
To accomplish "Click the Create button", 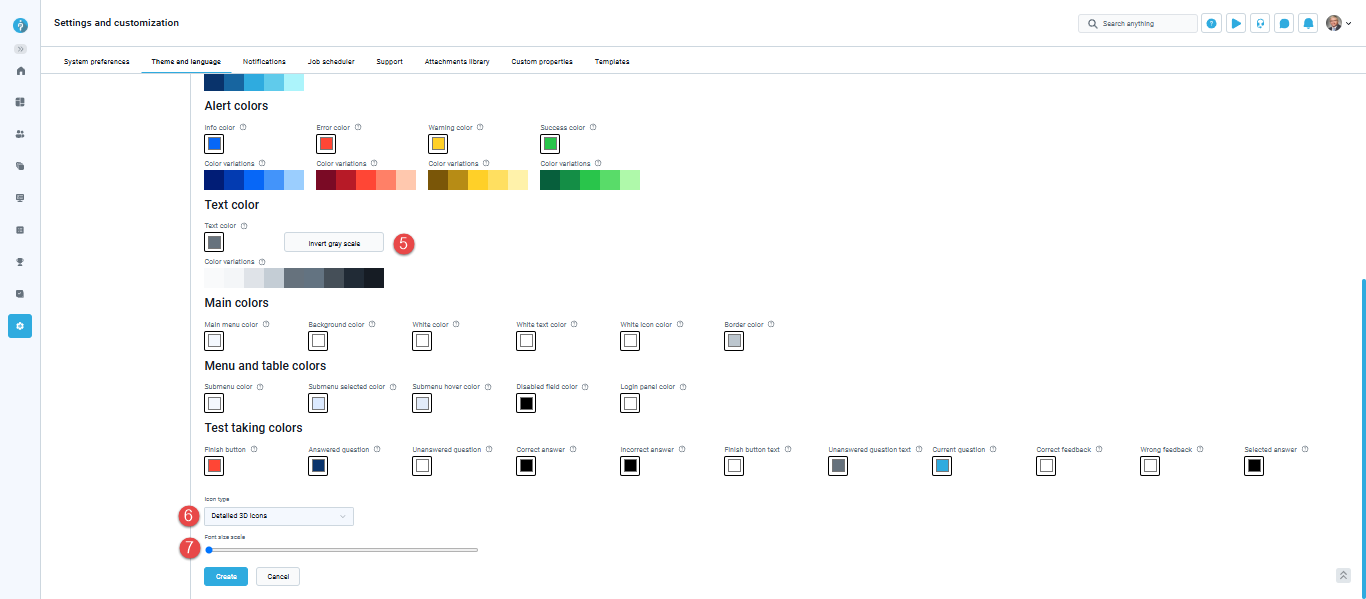I will [226, 577].
